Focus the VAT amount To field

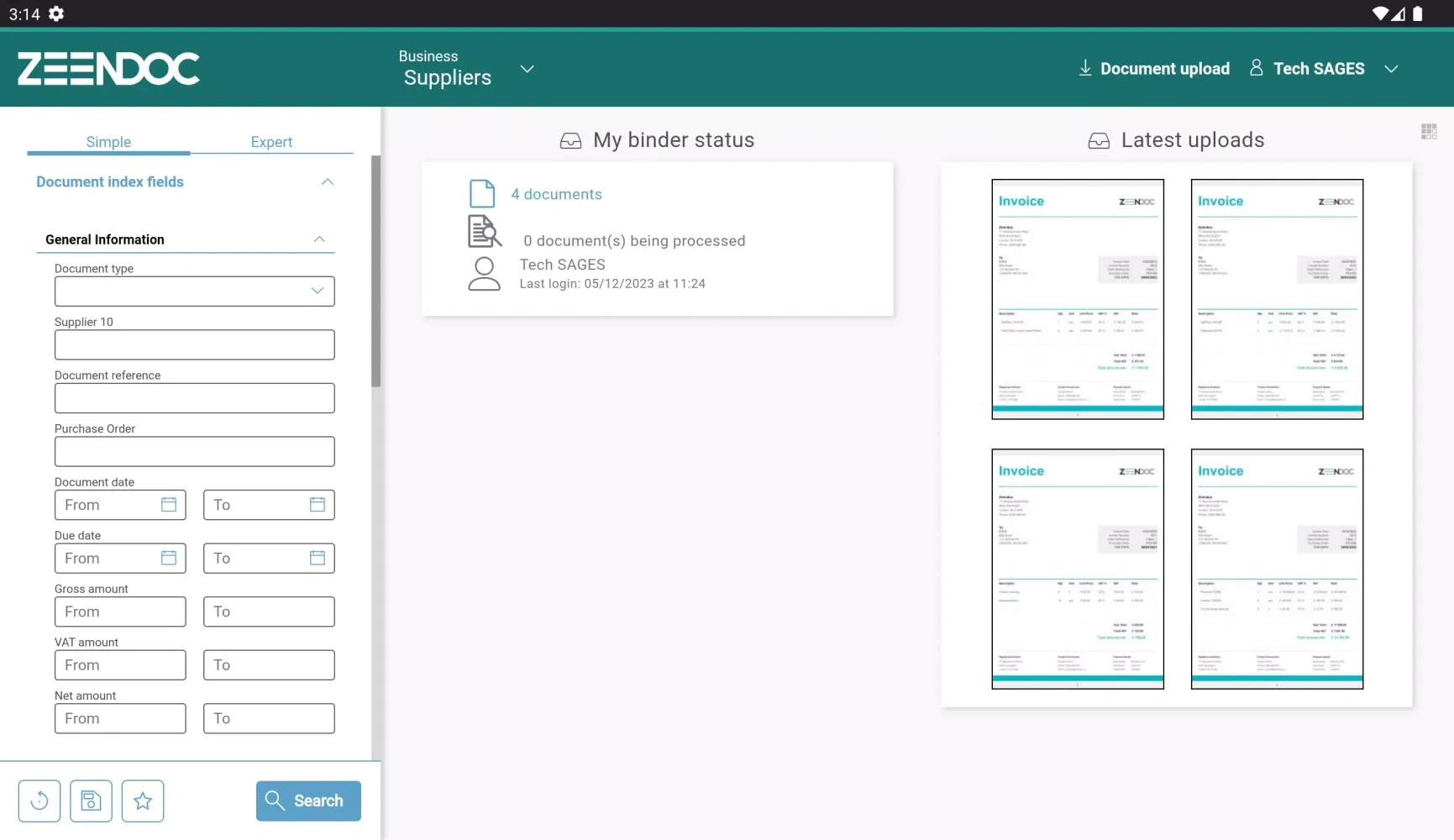coord(269,664)
